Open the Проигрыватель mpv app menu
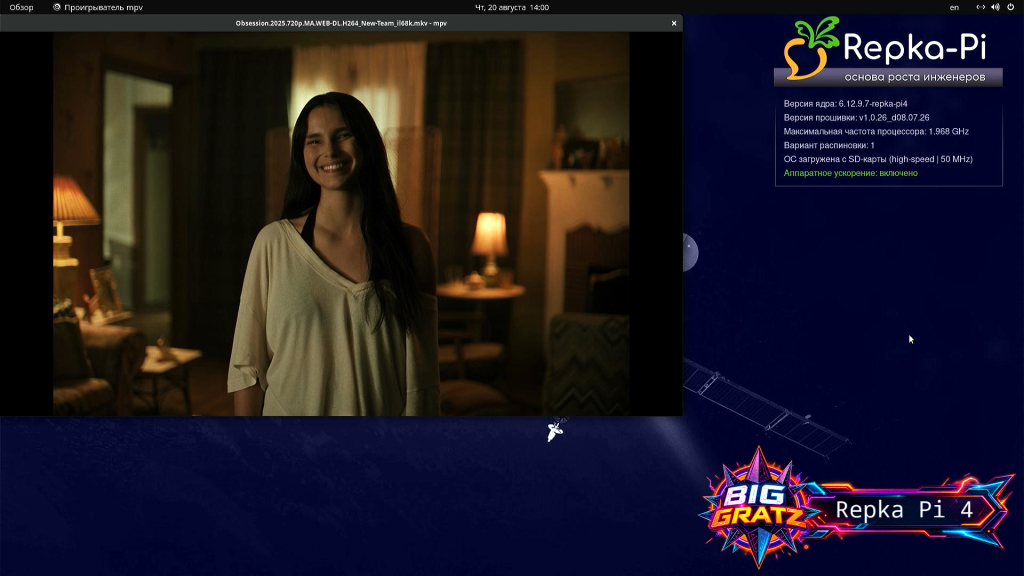 98,7
